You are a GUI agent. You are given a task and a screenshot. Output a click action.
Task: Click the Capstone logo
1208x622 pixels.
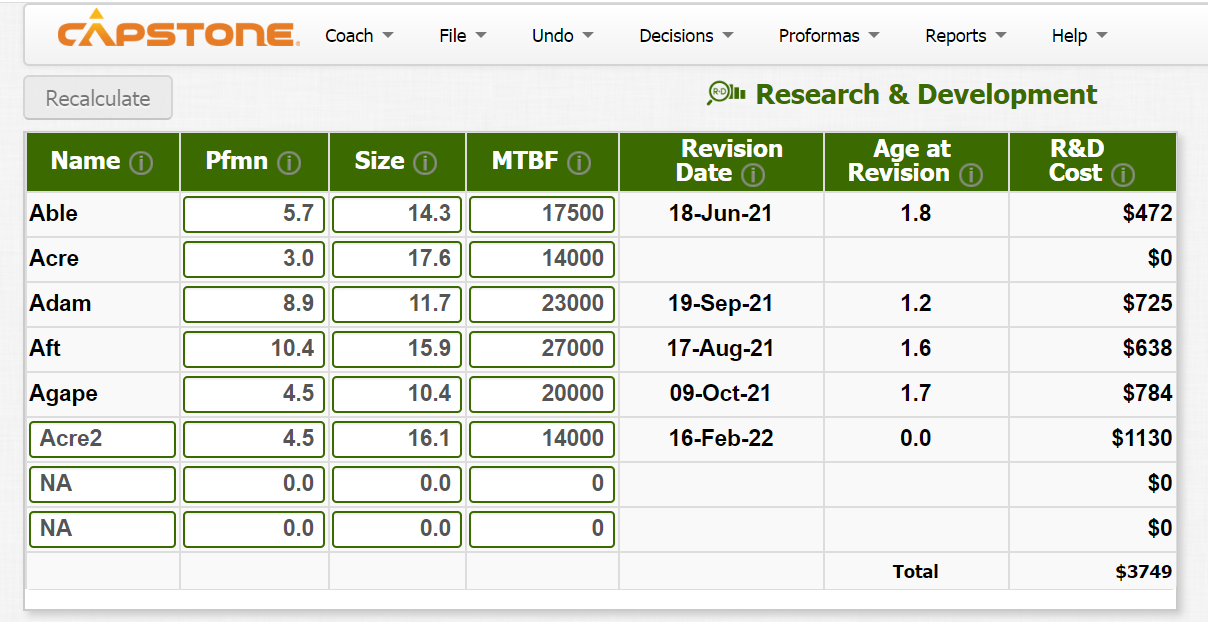point(178,29)
